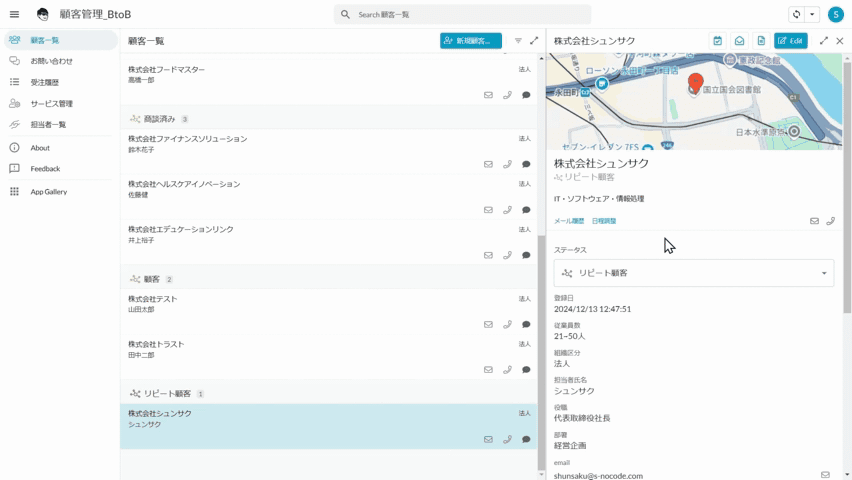Select the 株式会社ファイナンスソリューション customer row

(x=328, y=151)
